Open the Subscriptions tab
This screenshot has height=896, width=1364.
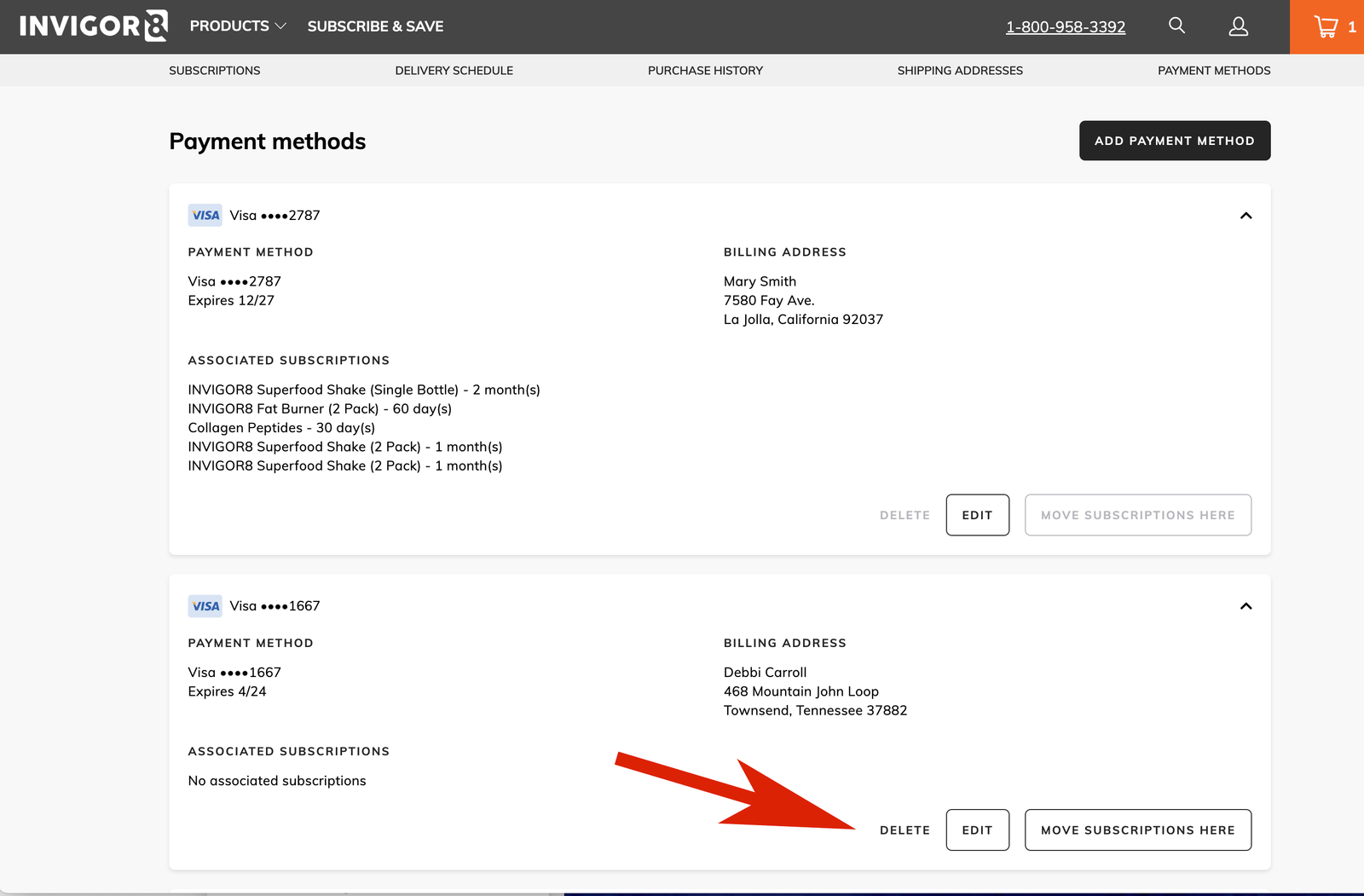click(214, 71)
